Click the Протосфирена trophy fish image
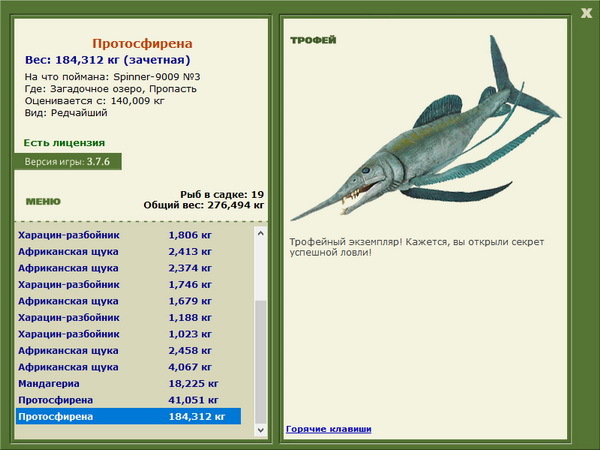This screenshot has height=450, width=600. tap(426, 129)
